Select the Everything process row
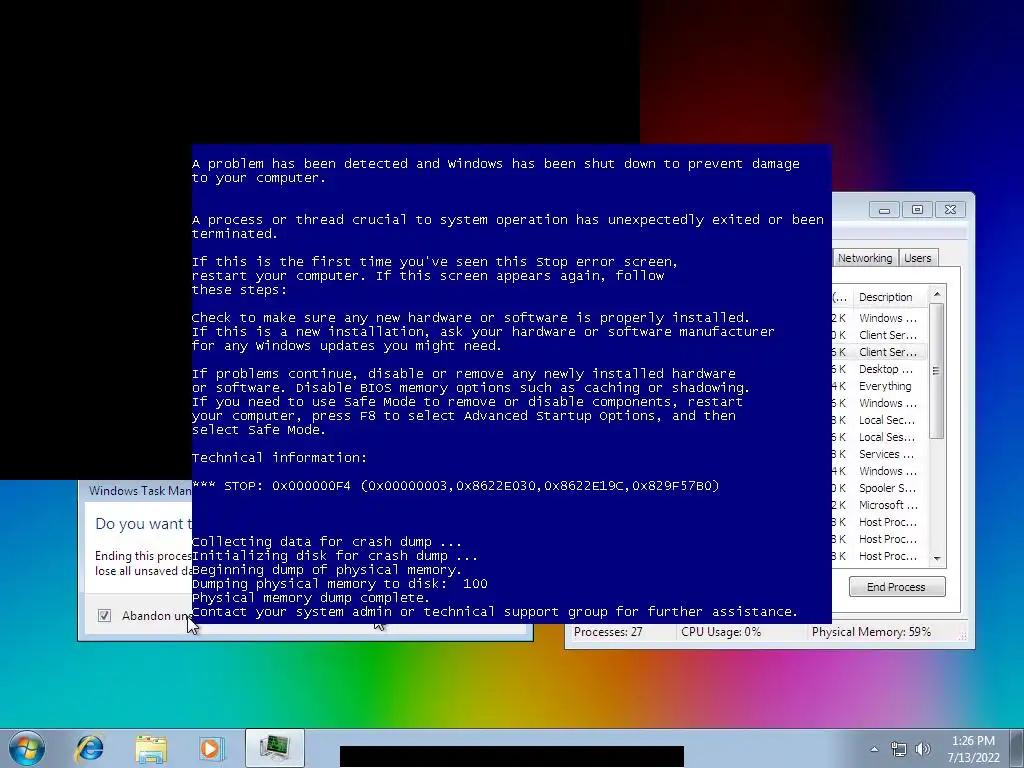 pos(880,386)
